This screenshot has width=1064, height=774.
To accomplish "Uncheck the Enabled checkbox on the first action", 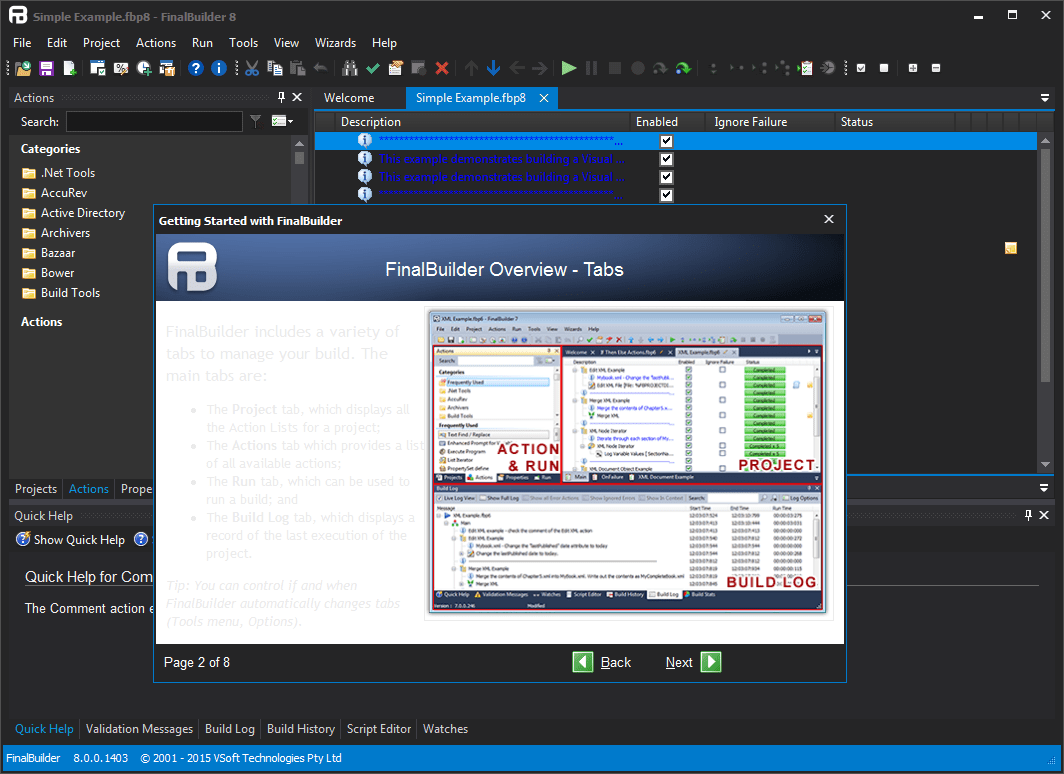I will (666, 140).
